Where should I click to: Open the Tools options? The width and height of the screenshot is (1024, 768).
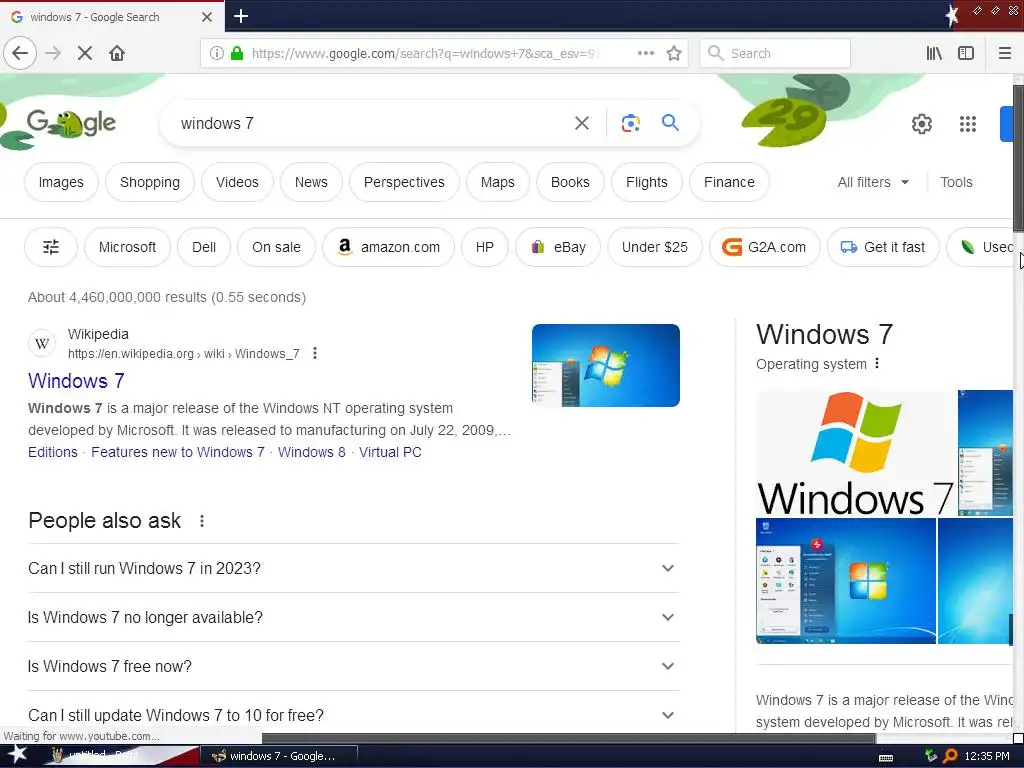coord(956,182)
